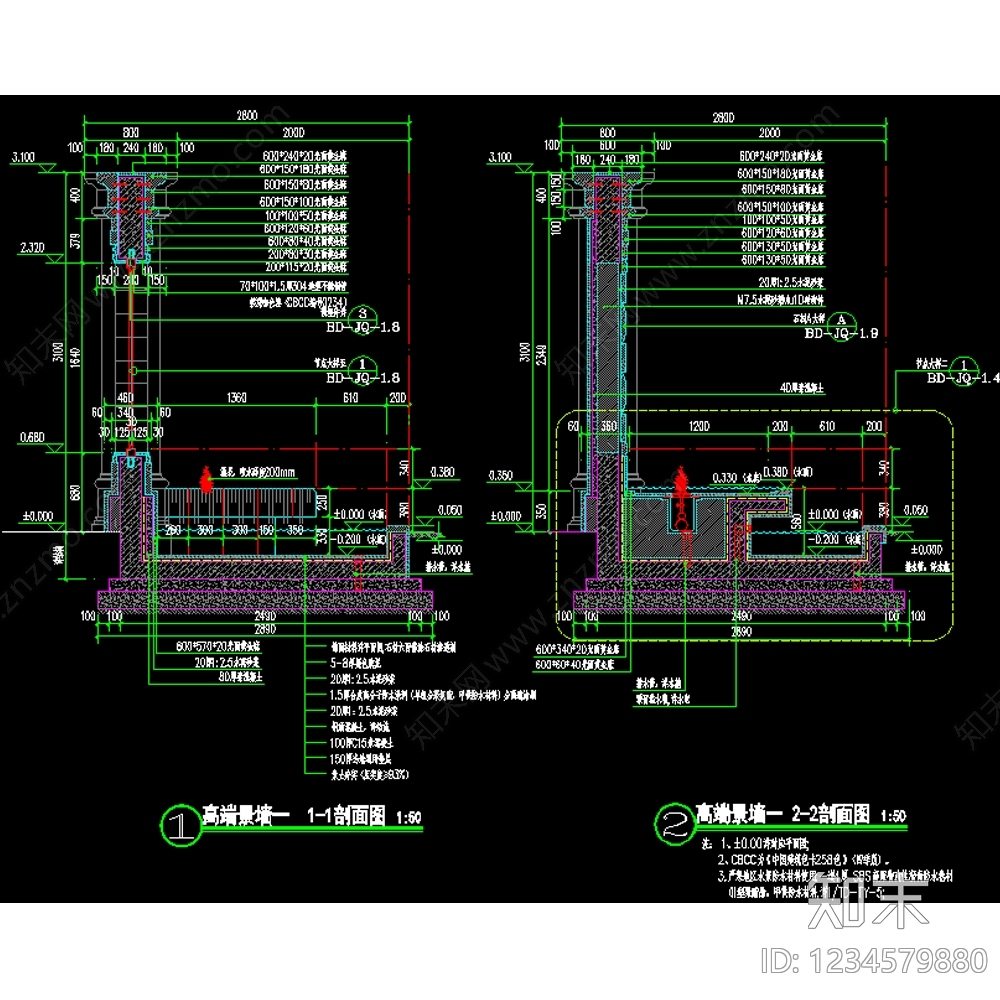Select the "2800" overall top dimension of section 1-1
The height and width of the screenshot is (1000, 1000).
247,115
